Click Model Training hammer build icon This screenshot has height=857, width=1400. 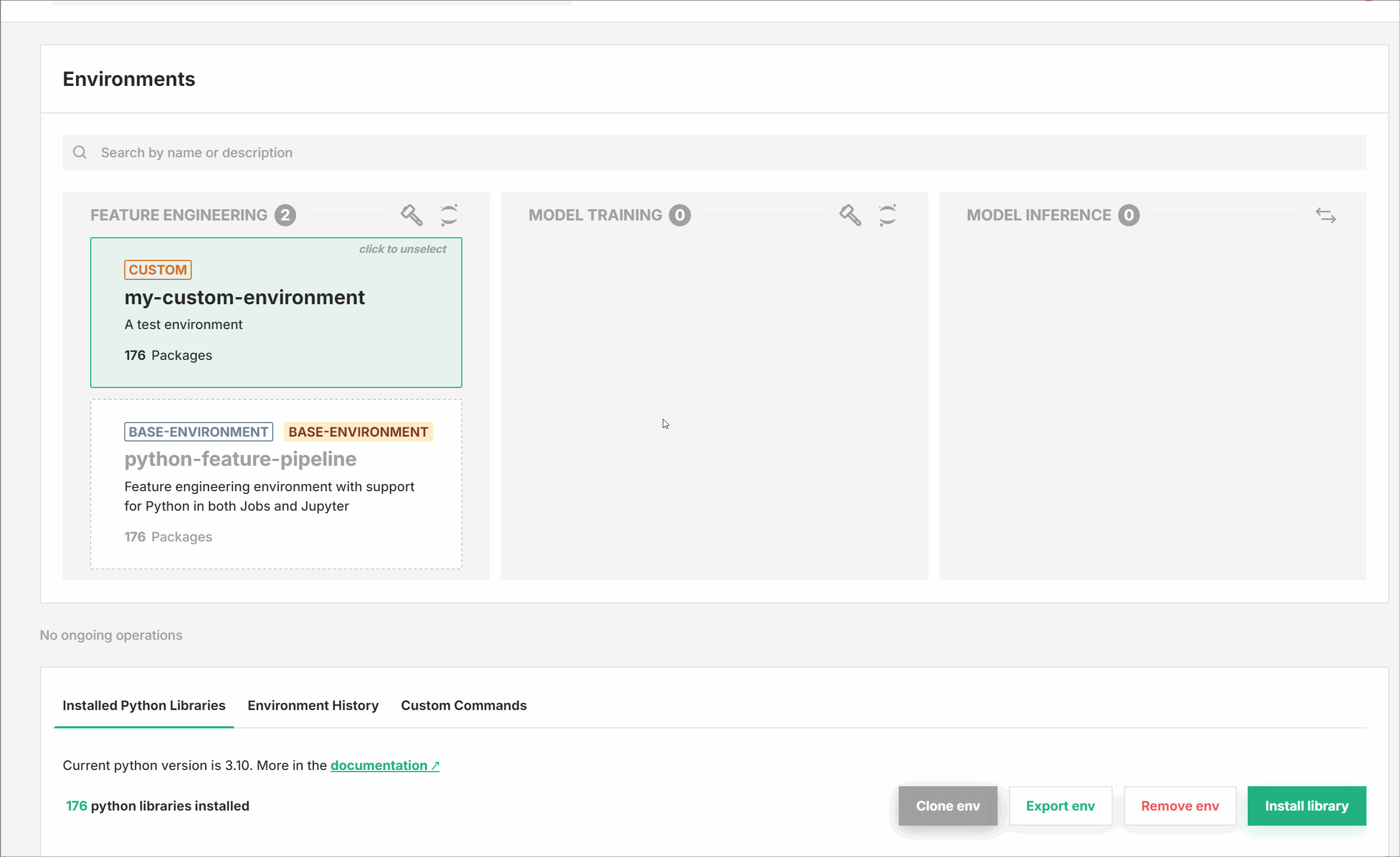pos(850,215)
